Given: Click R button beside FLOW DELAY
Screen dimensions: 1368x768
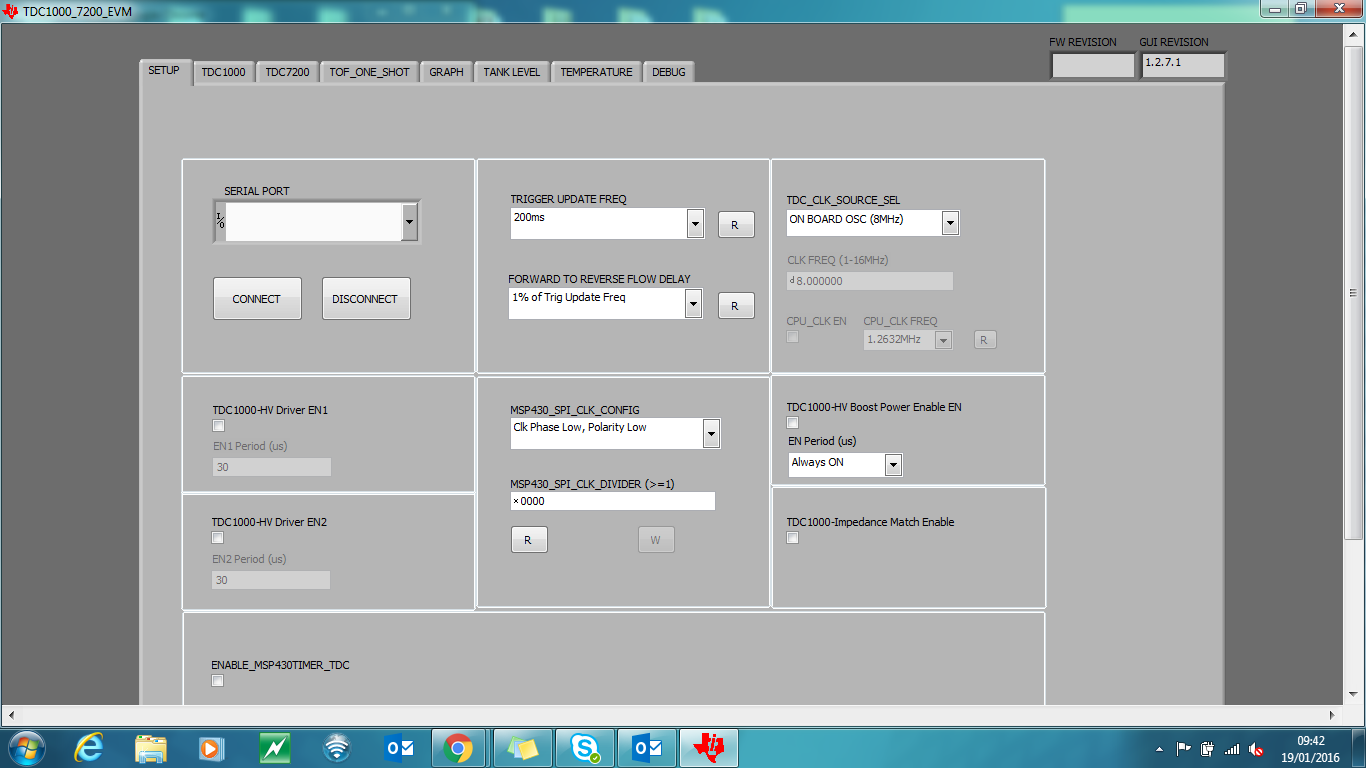Looking at the screenshot, I should coord(736,306).
